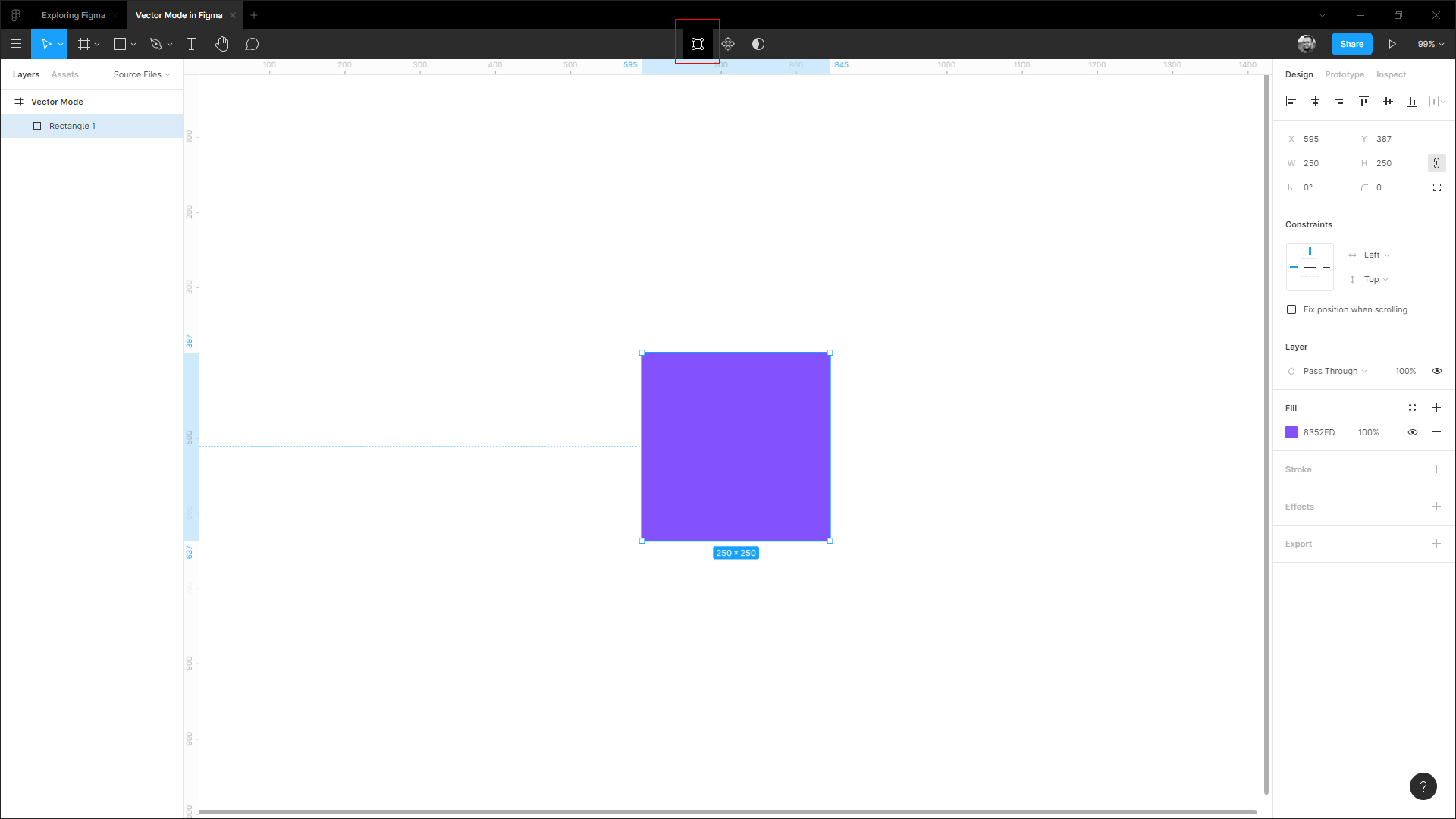
Task: Select the Text tool
Action: pos(191,44)
